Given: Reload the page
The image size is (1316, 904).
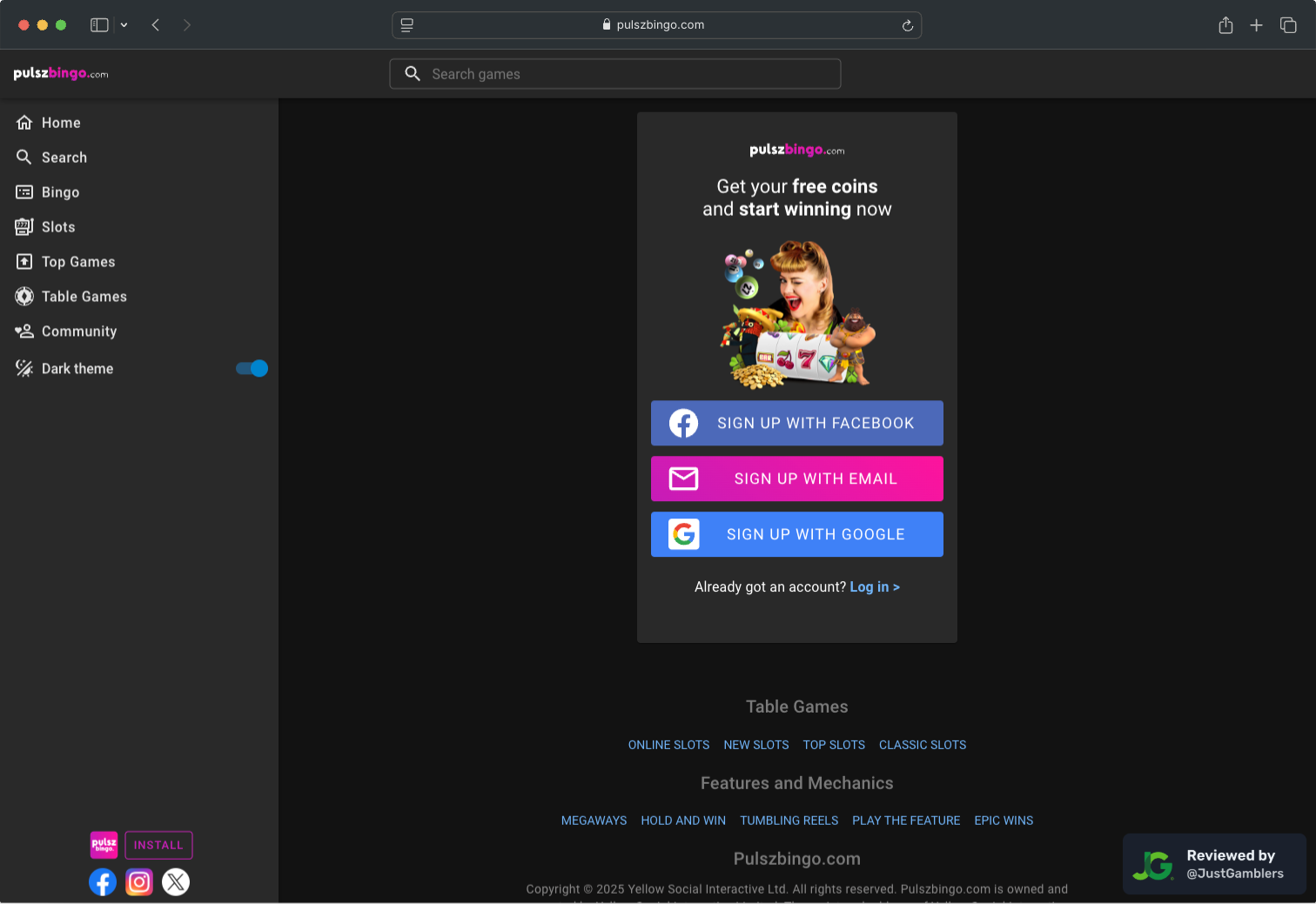Looking at the screenshot, I should pyautogui.click(x=907, y=25).
